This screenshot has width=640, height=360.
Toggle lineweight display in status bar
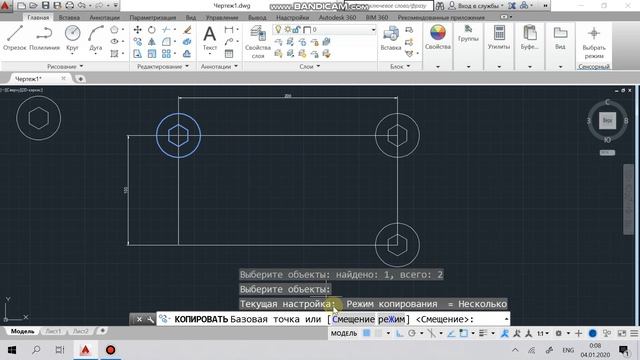483,333
